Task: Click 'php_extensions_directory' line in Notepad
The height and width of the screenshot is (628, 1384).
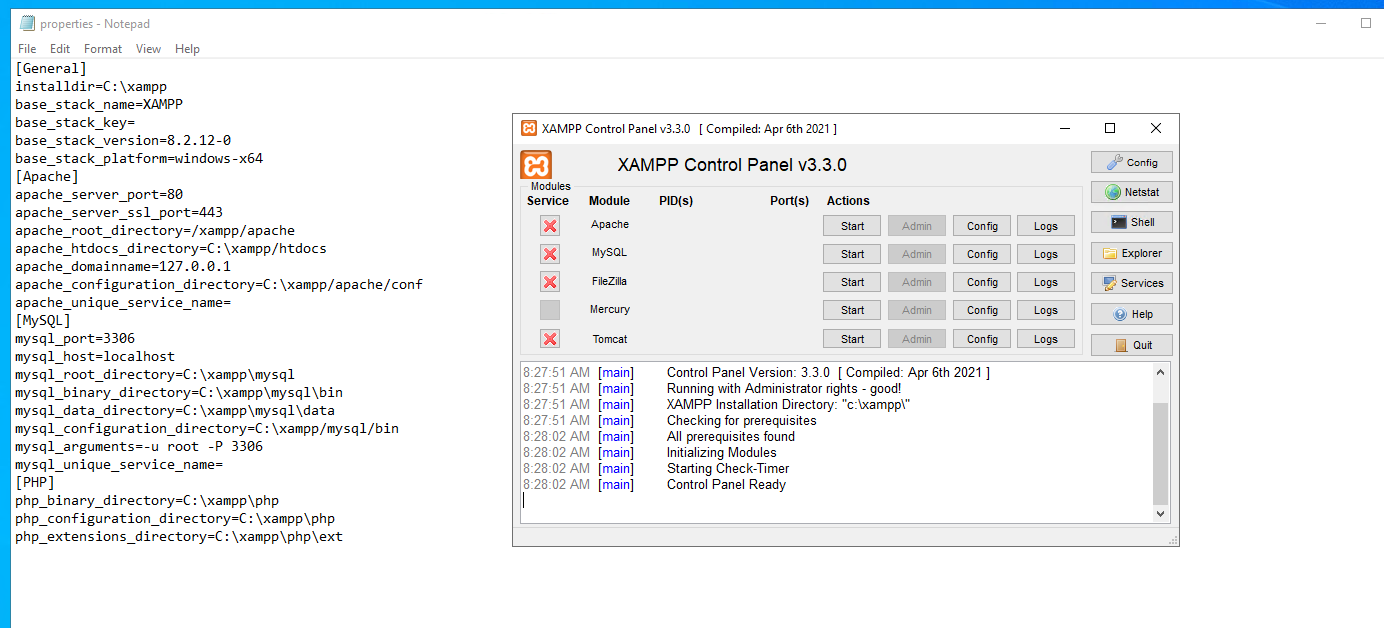Action: 179,537
